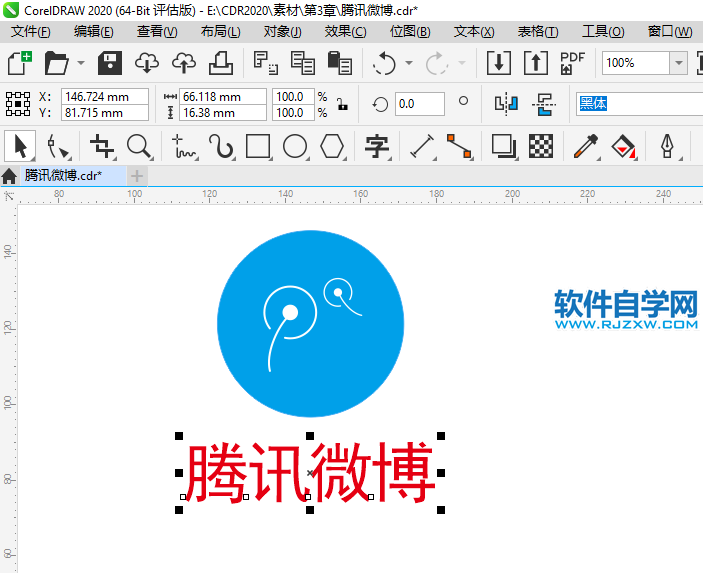Click the width field 66.118 mm
The height and width of the screenshot is (573, 703).
click(x=223, y=96)
